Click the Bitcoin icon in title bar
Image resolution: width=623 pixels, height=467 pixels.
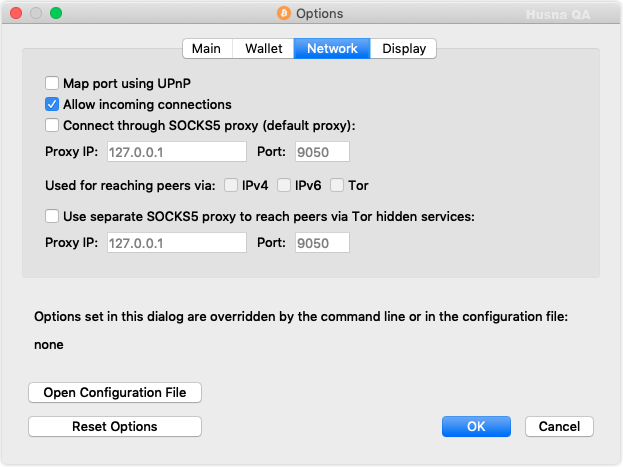pyautogui.click(x=284, y=13)
